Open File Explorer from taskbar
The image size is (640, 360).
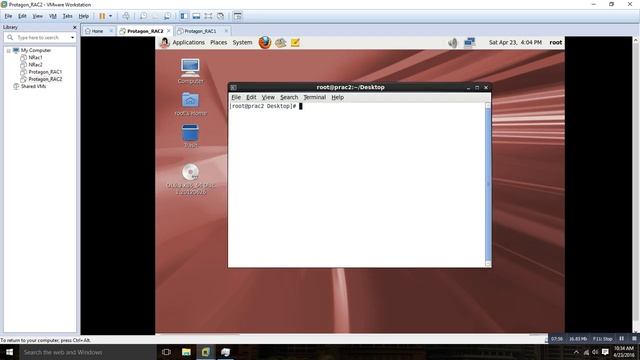click(x=186, y=352)
